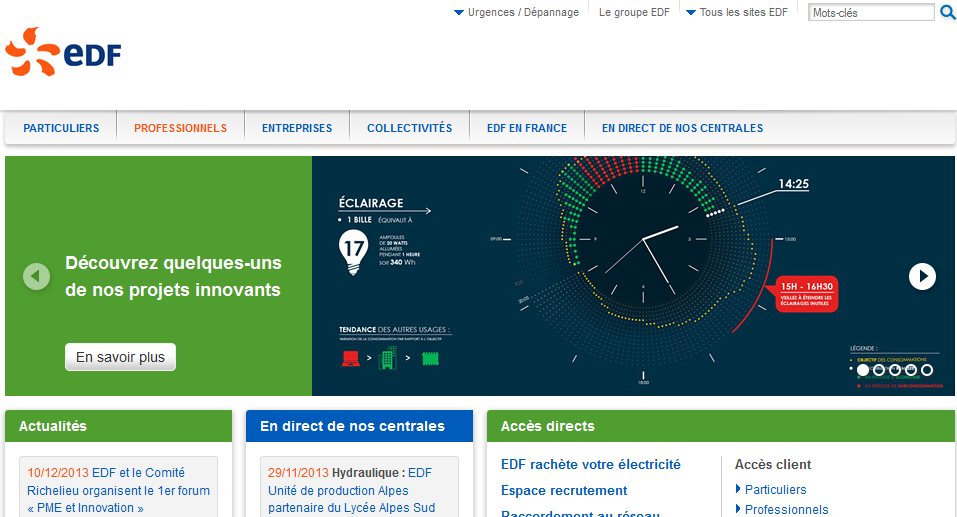Screen dimensions: 957x517
Task: Select the second carousel slide dot
Action: point(879,370)
